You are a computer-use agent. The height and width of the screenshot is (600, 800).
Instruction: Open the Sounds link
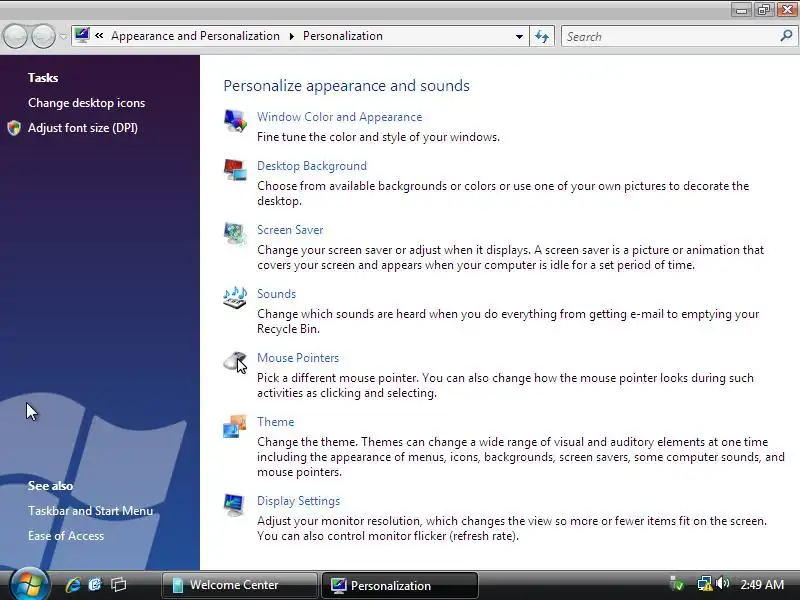pyautogui.click(x=276, y=294)
